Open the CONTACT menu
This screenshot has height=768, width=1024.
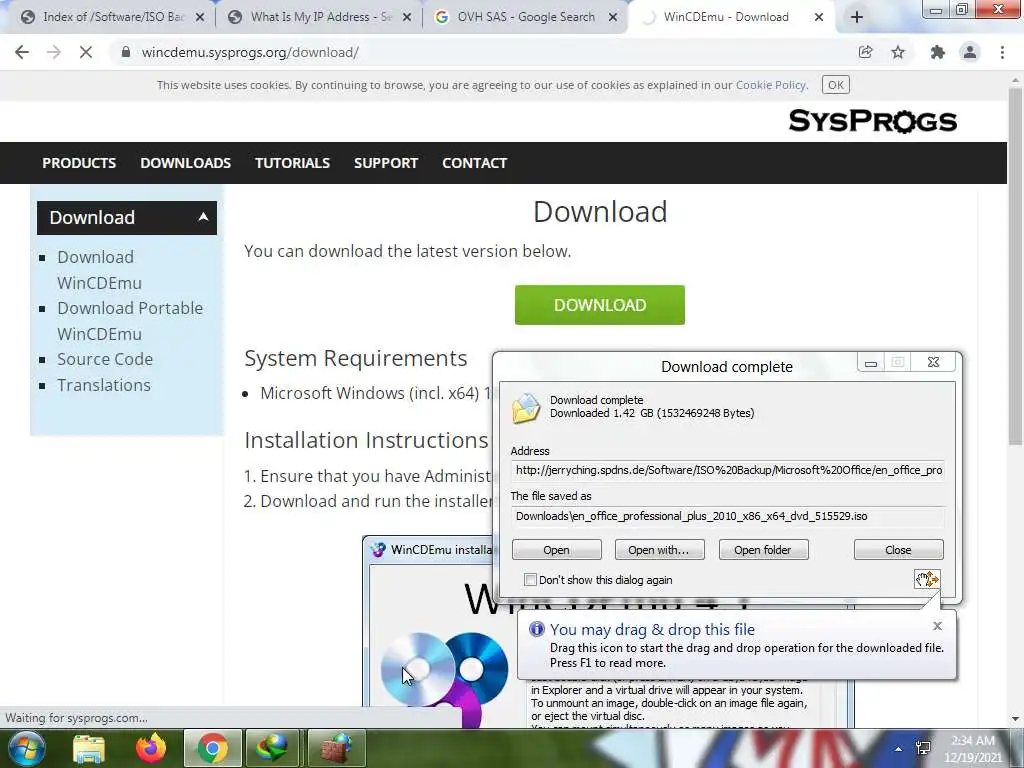click(x=475, y=163)
